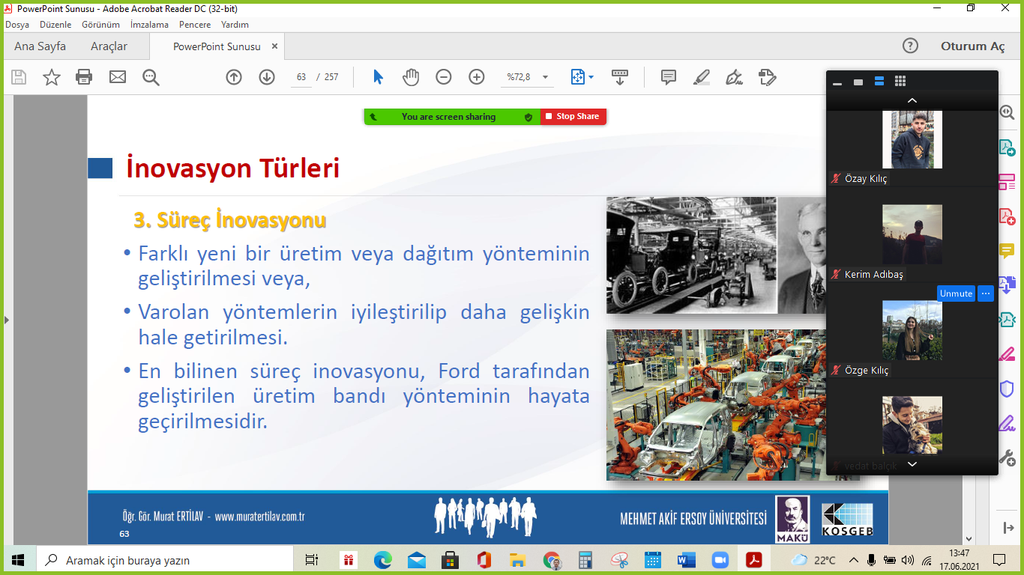The height and width of the screenshot is (575, 1024).
Task: Select Kerim Adıbaş video thumbnail
Action: click(912, 235)
